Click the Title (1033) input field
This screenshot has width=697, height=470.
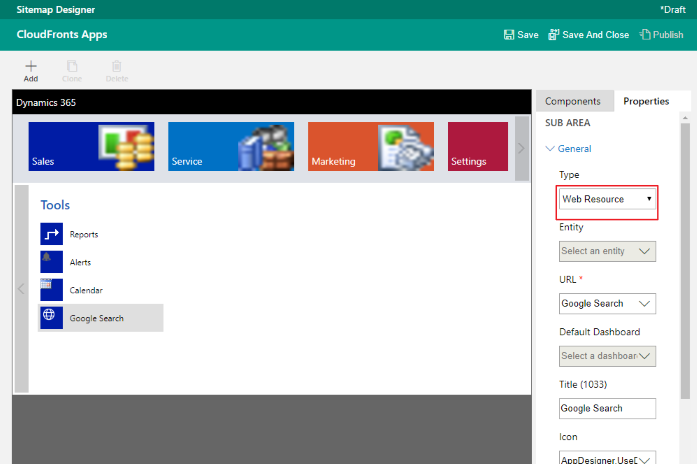[x=607, y=408]
